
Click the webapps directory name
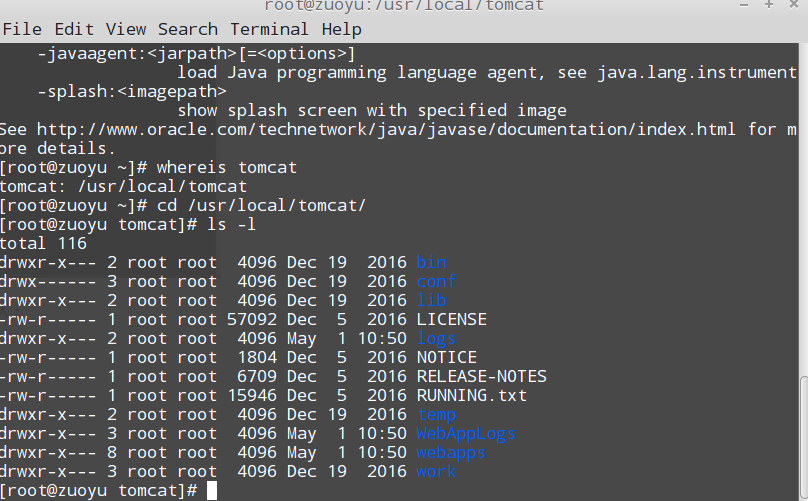coord(451,452)
